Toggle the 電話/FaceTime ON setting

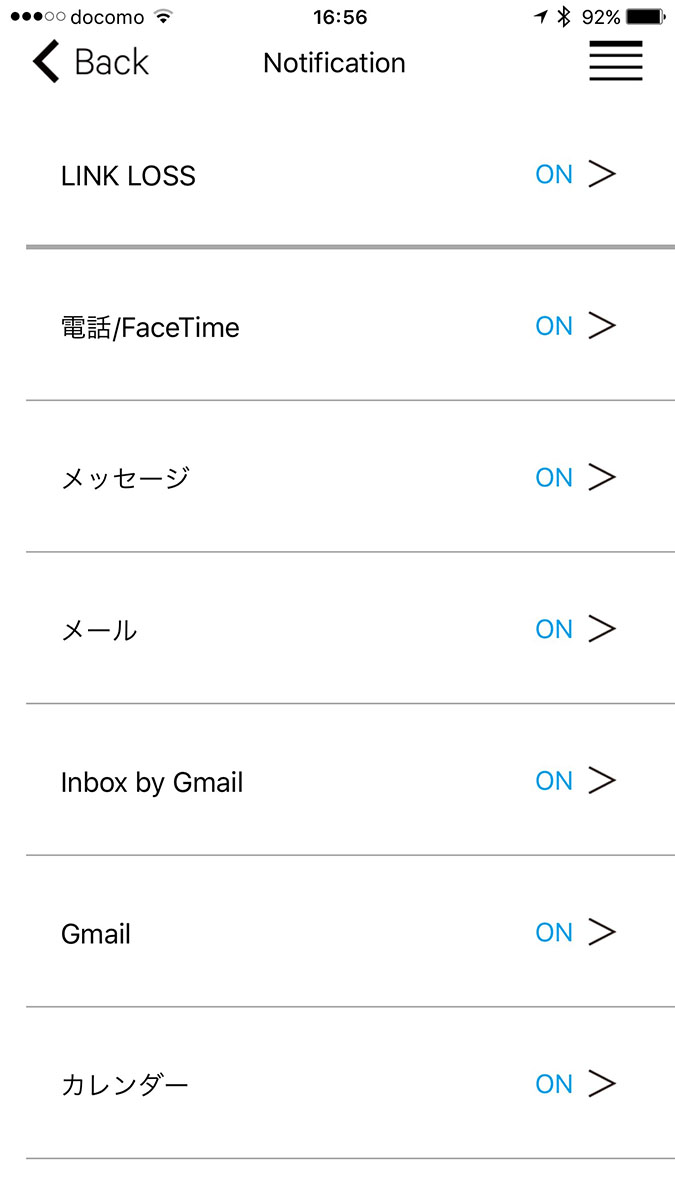click(553, 326)
